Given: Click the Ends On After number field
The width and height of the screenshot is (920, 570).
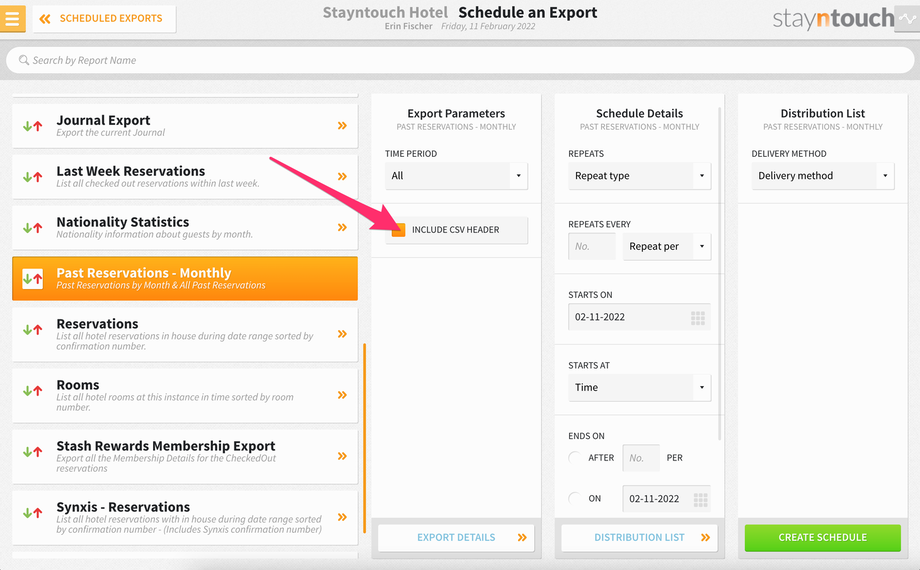Looking at the screenshot, I should [641, 458].
